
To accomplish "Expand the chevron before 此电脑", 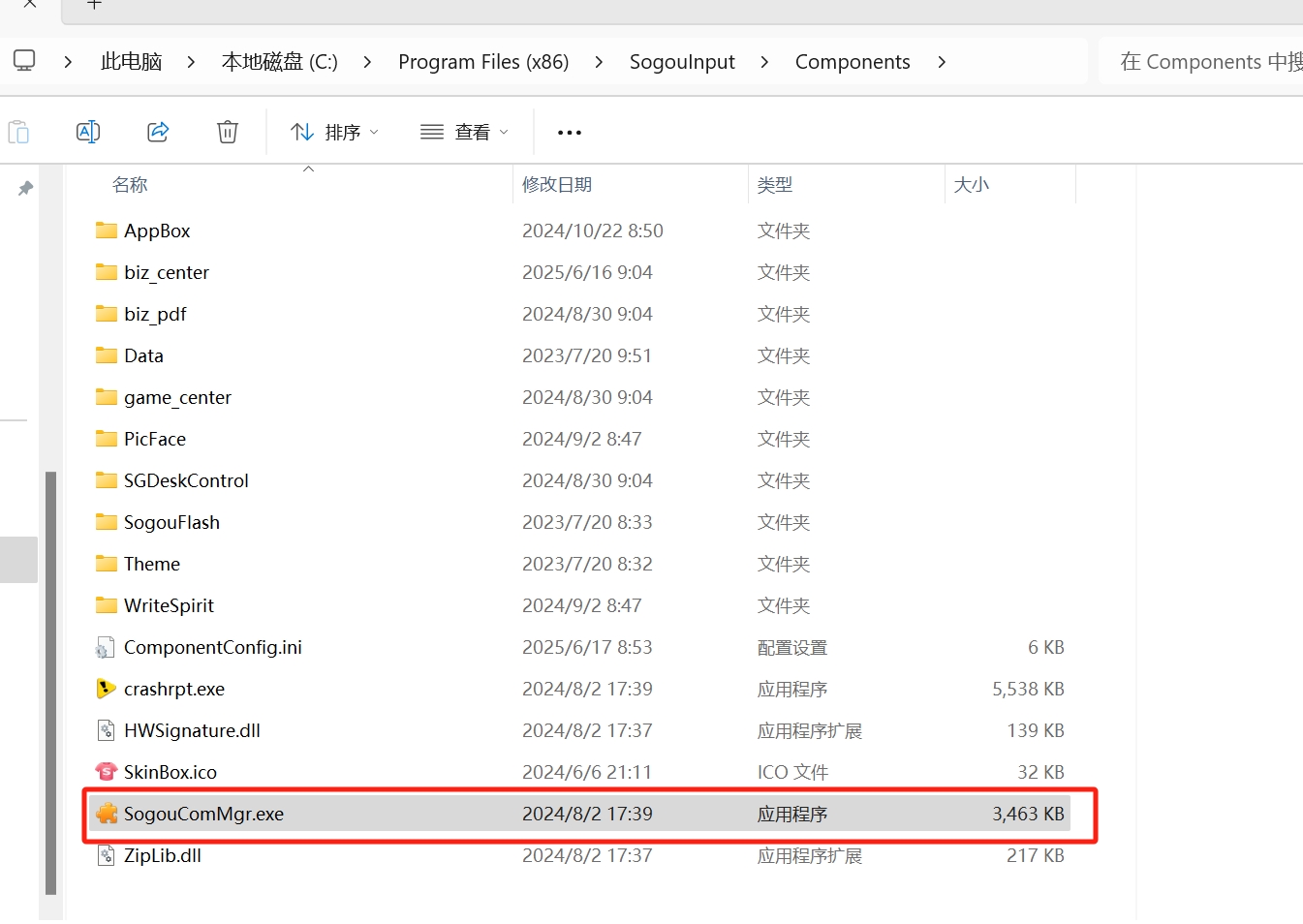I will click(x=68, y=62).
